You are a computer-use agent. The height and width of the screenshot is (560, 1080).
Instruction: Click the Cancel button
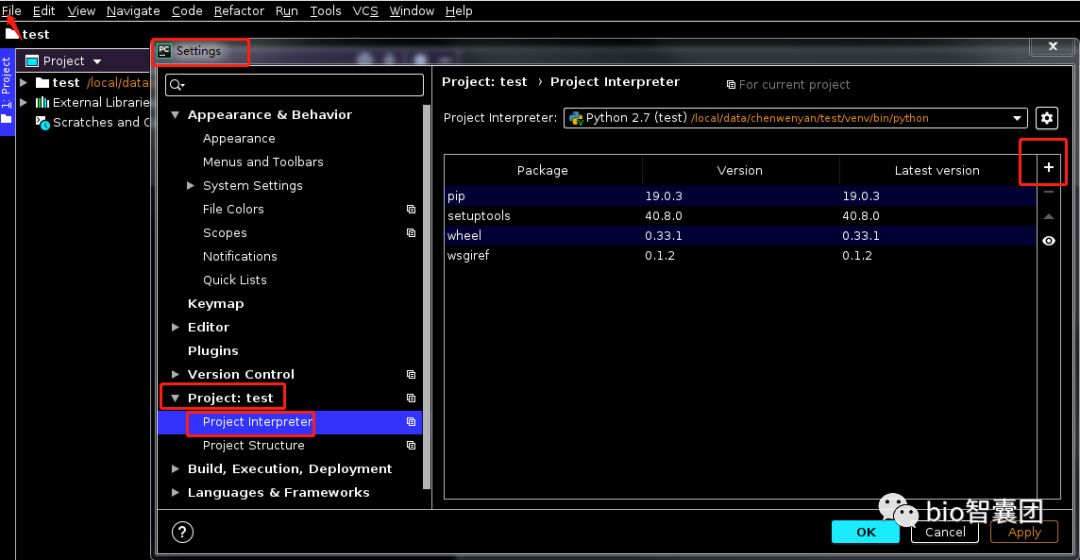click(x=945, y=532)
